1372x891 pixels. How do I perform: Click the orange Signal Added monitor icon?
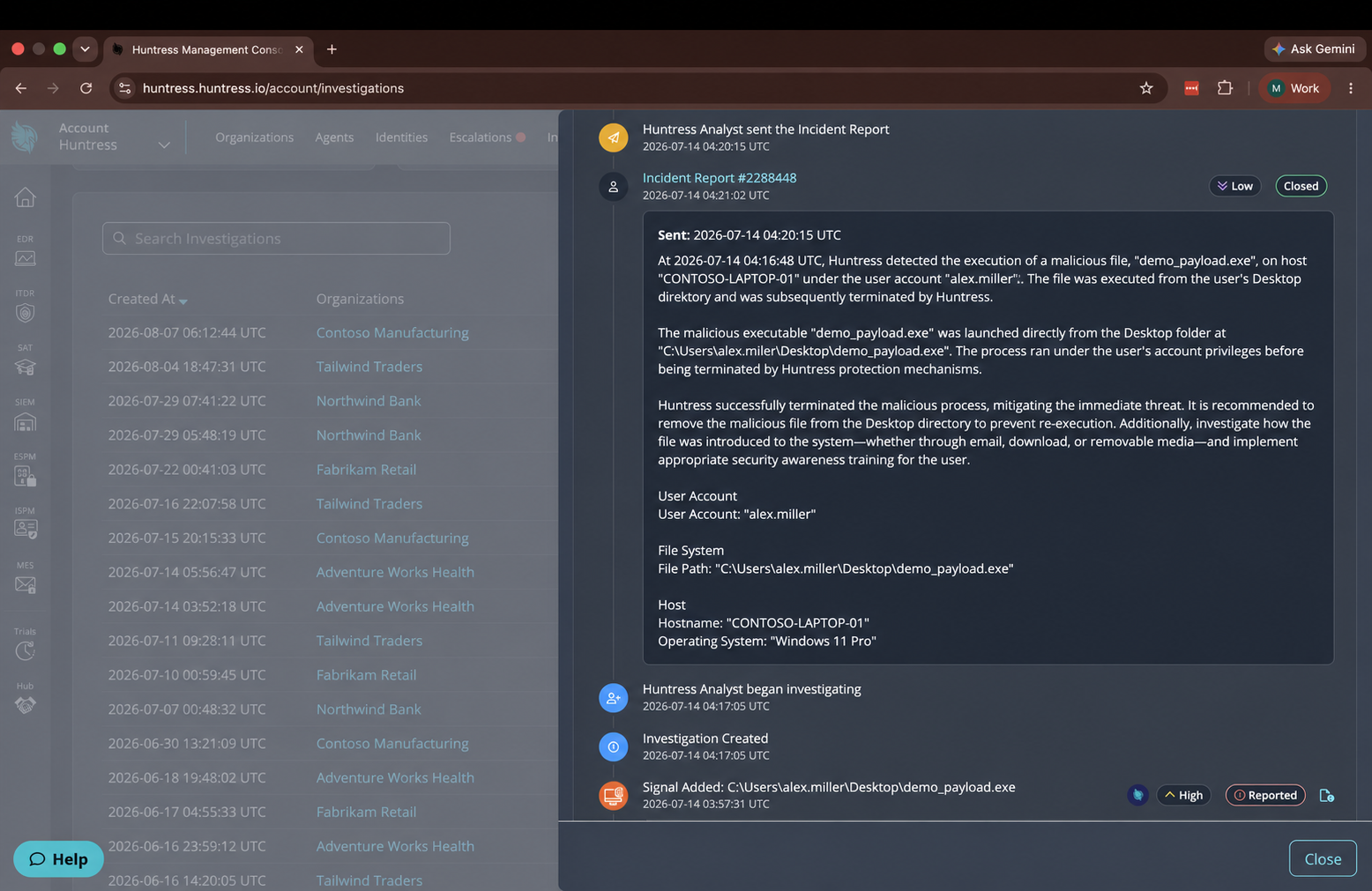tap(613, 796)
